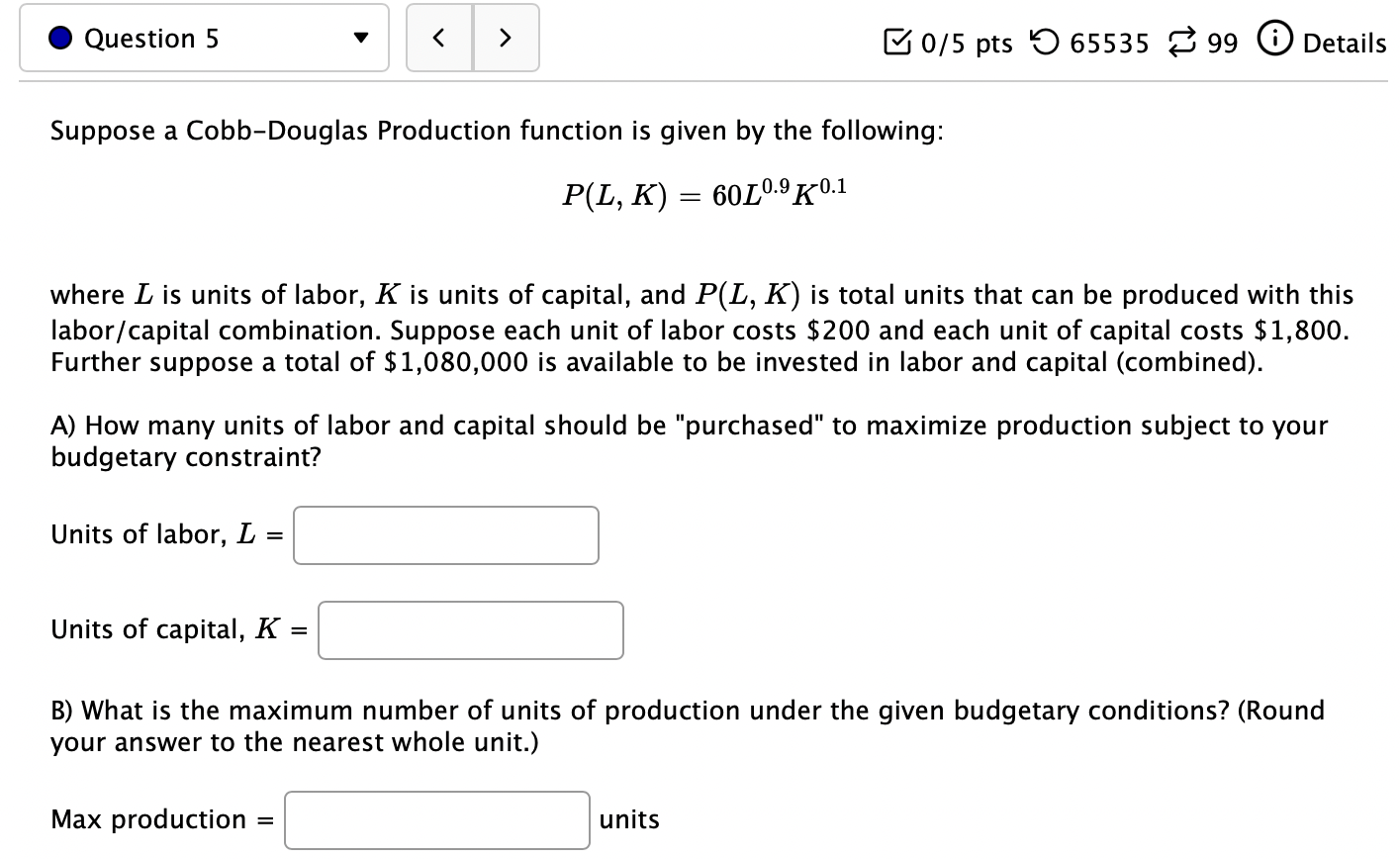
Task: Select the Units of capital answer box
Action: pos(470,629)
